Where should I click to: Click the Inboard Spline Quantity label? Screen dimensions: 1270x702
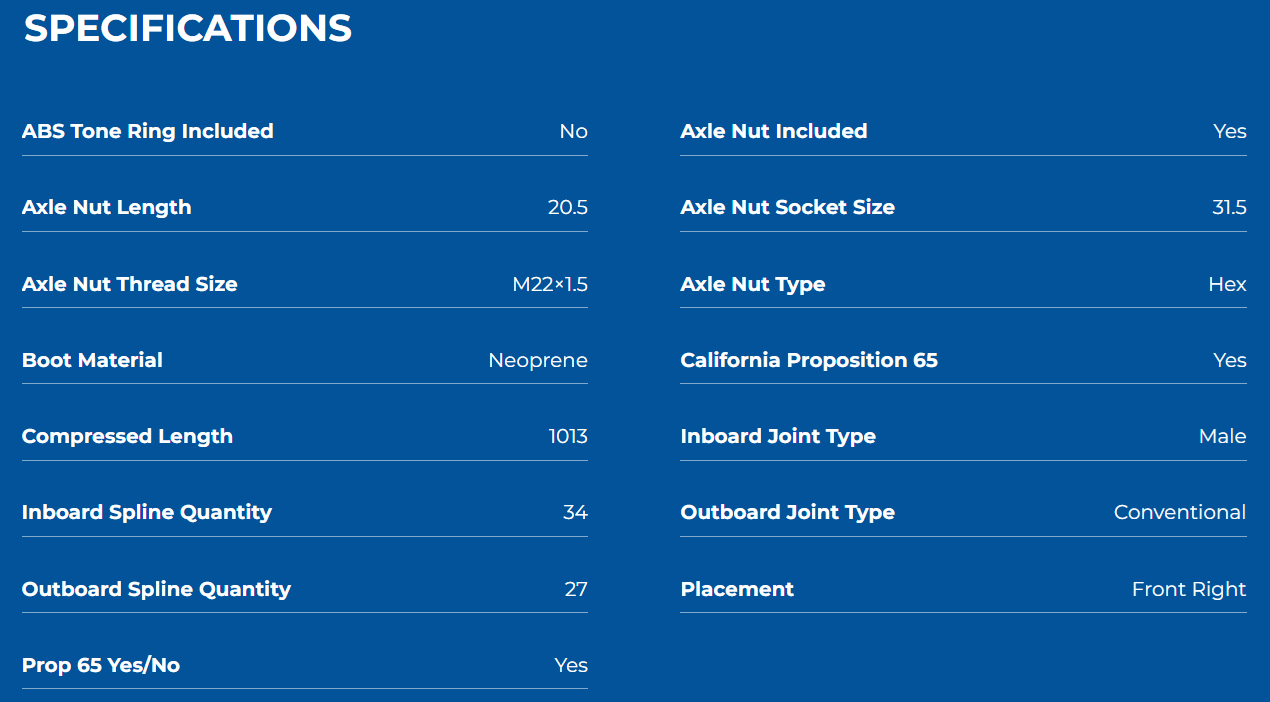[146, 512]
